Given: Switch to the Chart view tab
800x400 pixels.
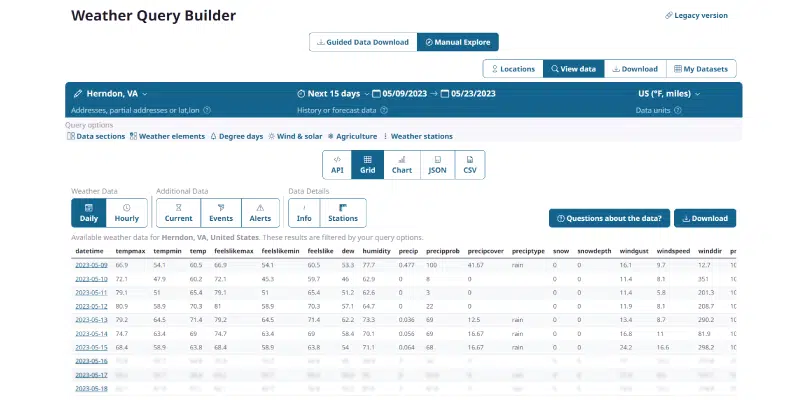Looking at the screenshot, I should [x=402, y=164].
